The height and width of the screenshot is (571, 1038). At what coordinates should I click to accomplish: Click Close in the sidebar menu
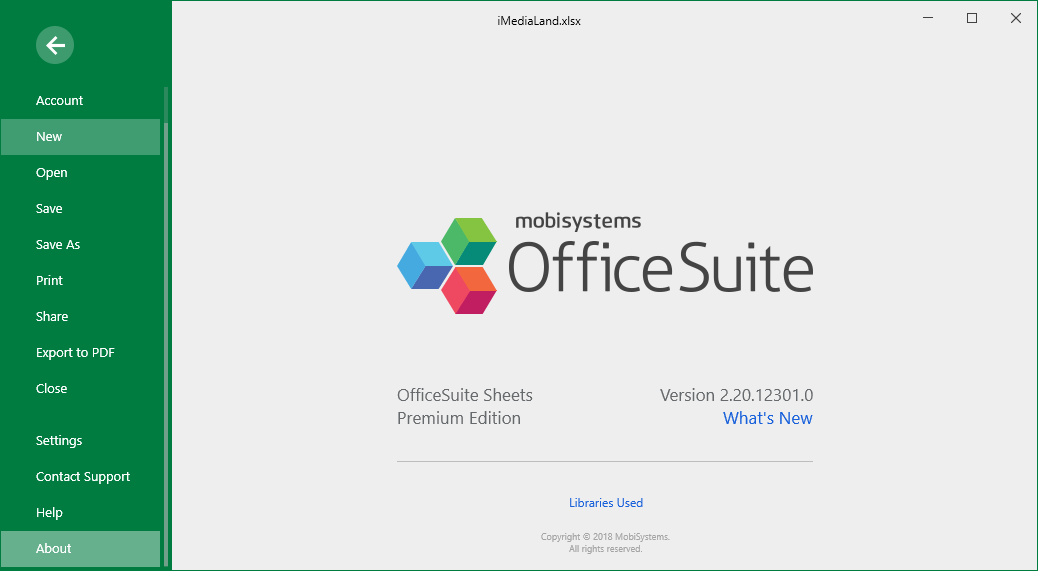(x=80, y=388)
